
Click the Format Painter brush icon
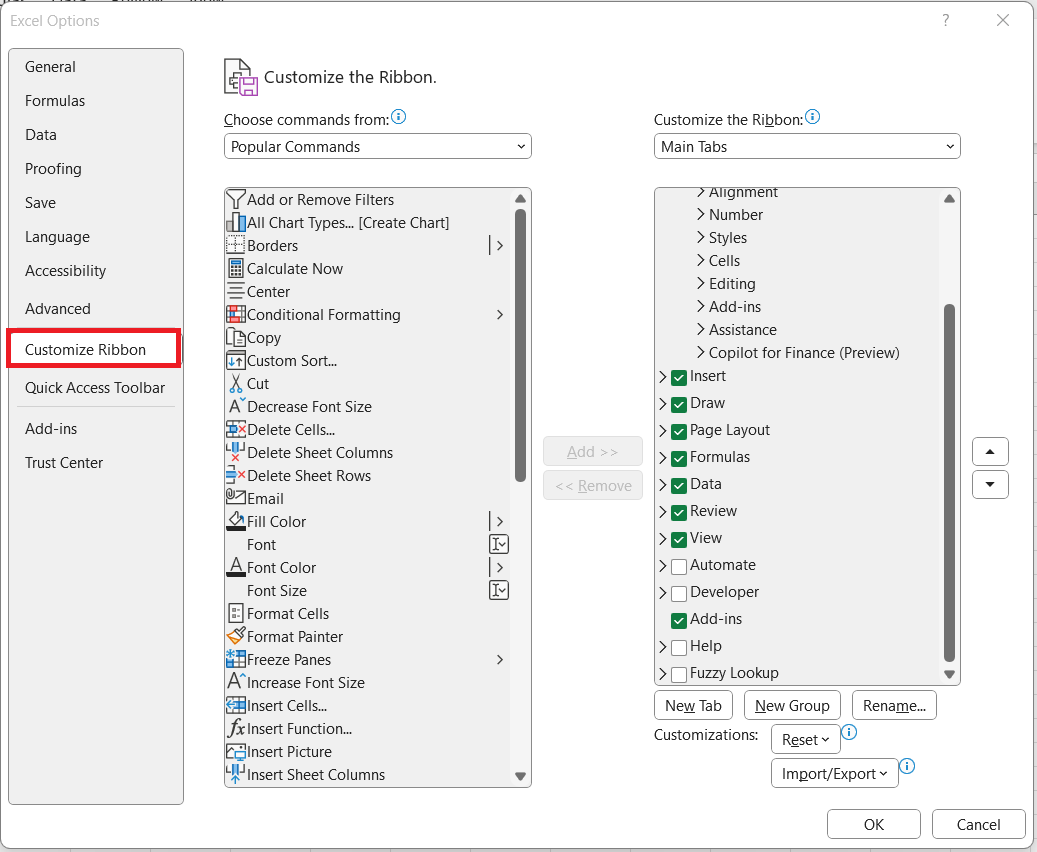pos(235,636)
